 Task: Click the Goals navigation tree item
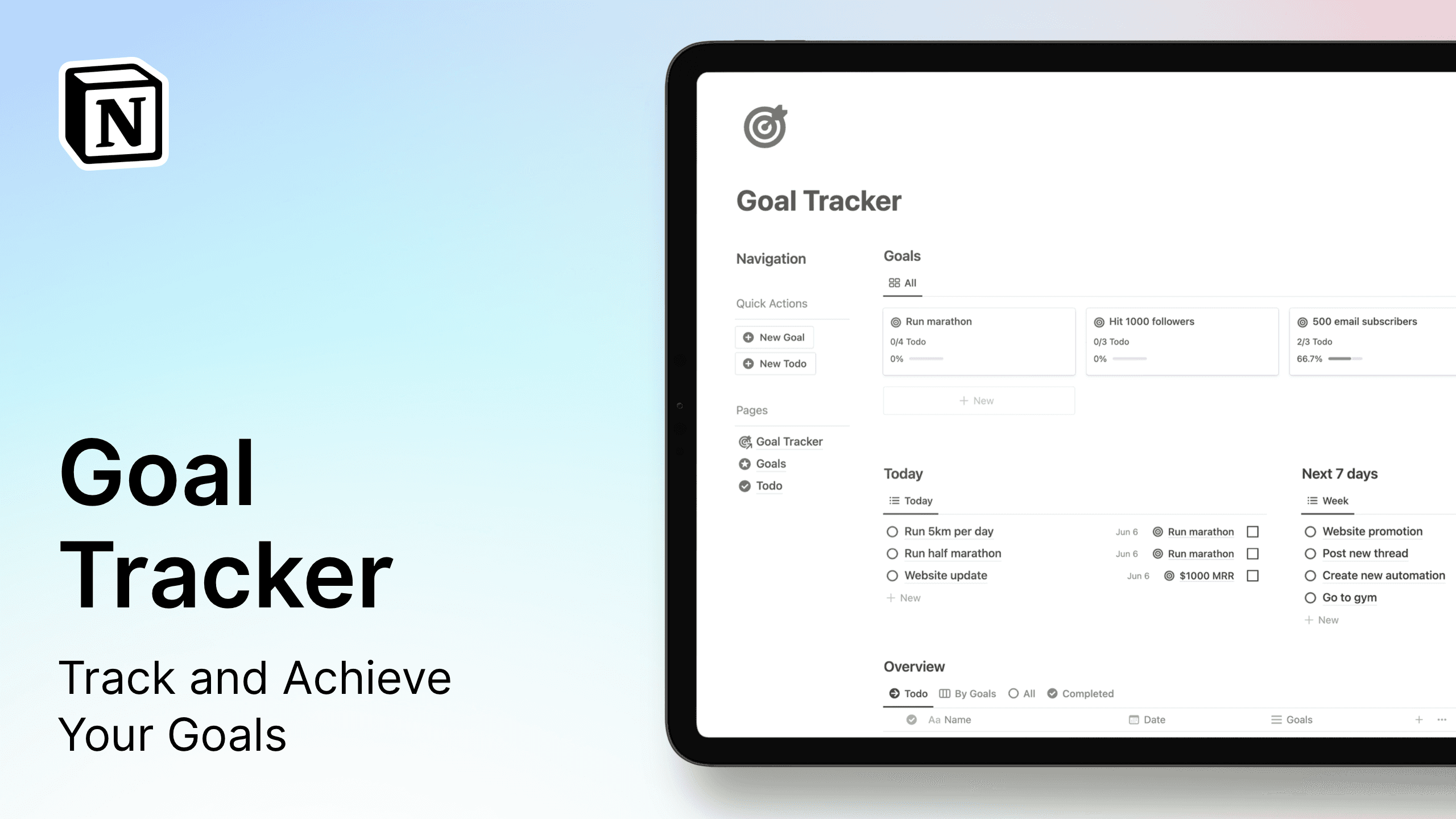click(770, 463)
